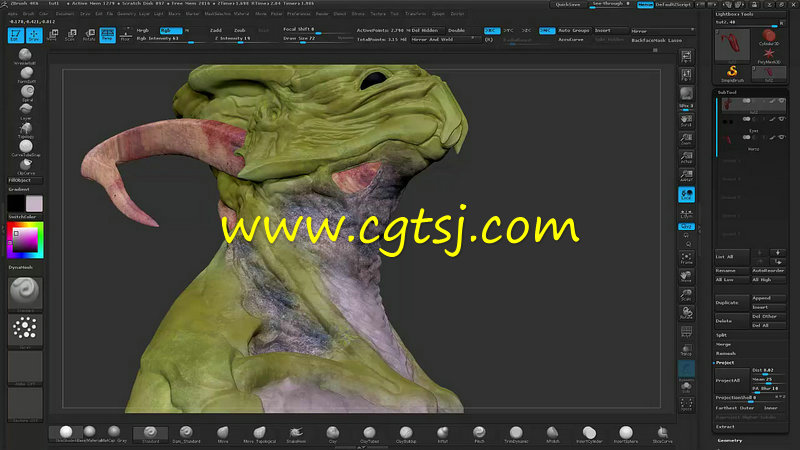Open the Brush menu

point(29,14)
